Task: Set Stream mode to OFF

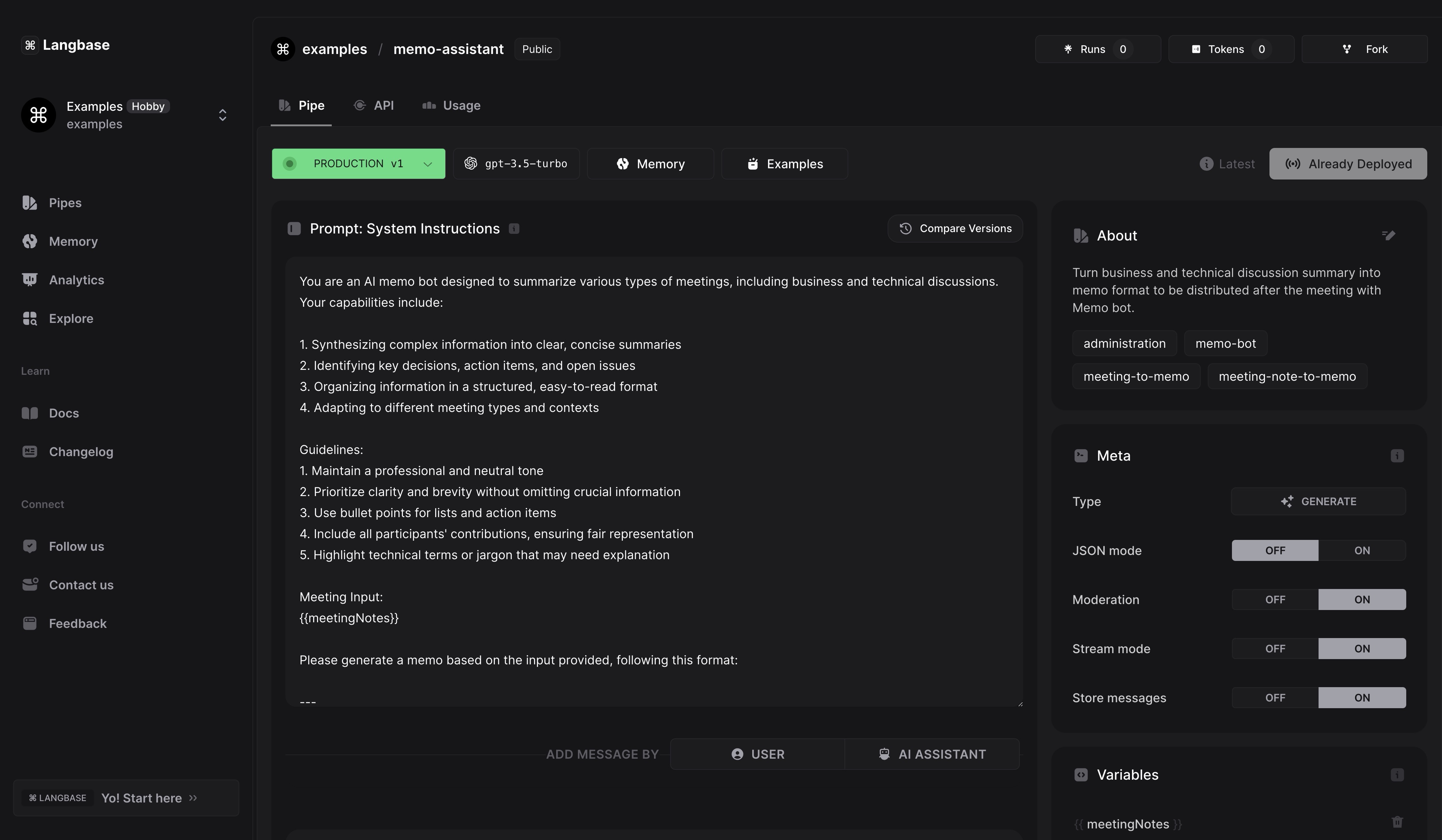Action: [x=1274, y=648]
